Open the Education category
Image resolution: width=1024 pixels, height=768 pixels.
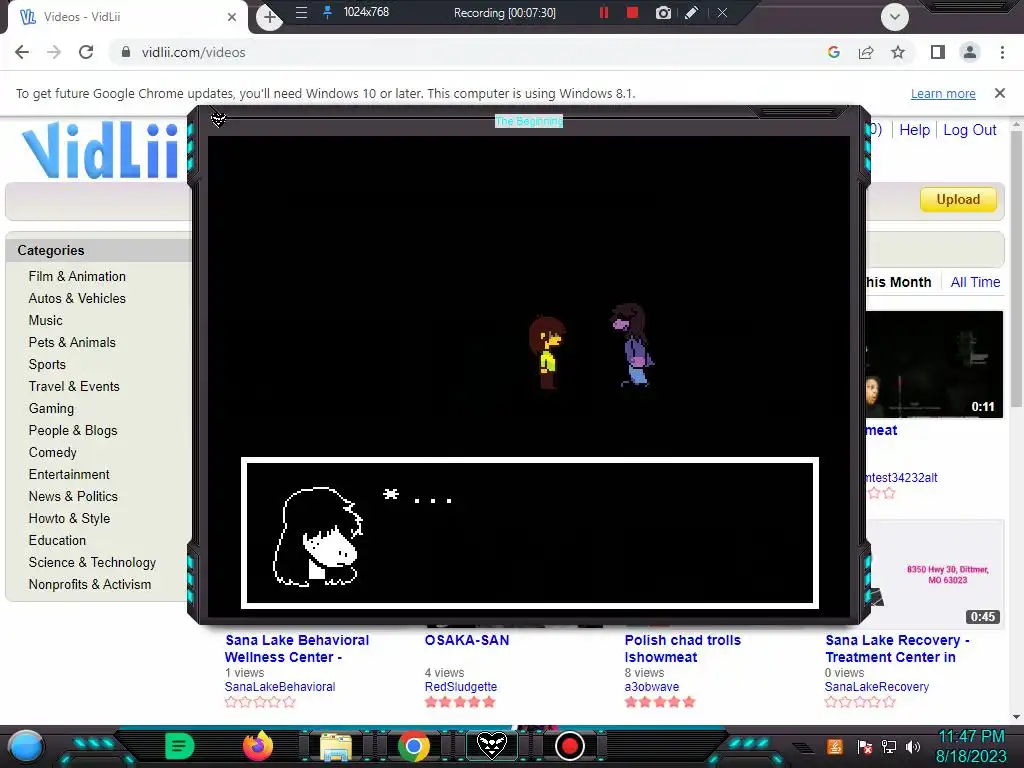coord(57,541)
